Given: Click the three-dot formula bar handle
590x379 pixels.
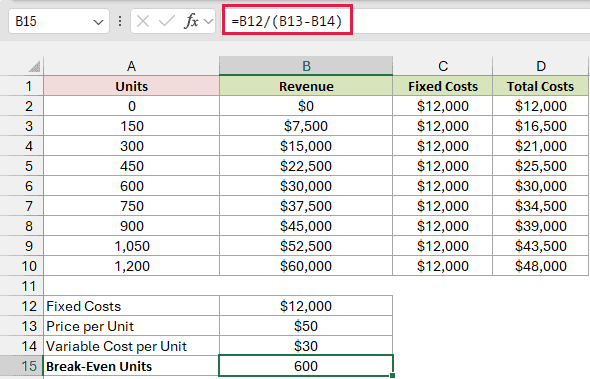Looking at the screenshot, I should coord(120,21).
